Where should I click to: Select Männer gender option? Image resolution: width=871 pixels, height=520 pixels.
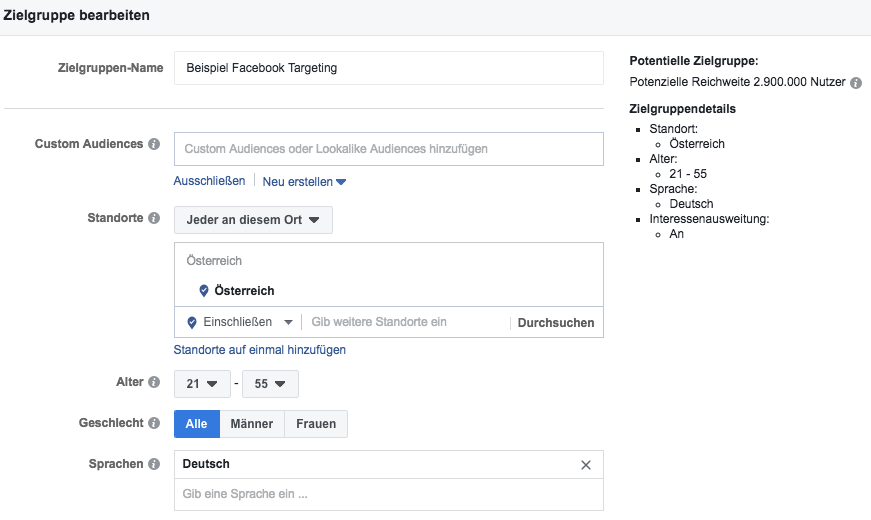[x=251, y=424]
